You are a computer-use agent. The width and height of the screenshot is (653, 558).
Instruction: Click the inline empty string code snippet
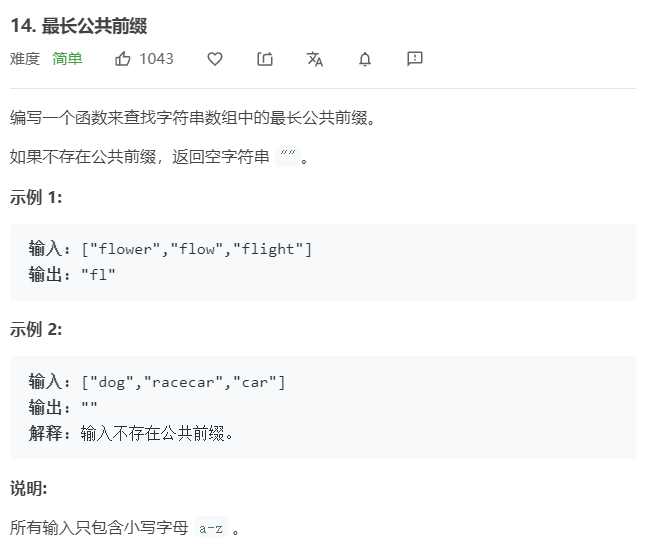click(289, 158)
